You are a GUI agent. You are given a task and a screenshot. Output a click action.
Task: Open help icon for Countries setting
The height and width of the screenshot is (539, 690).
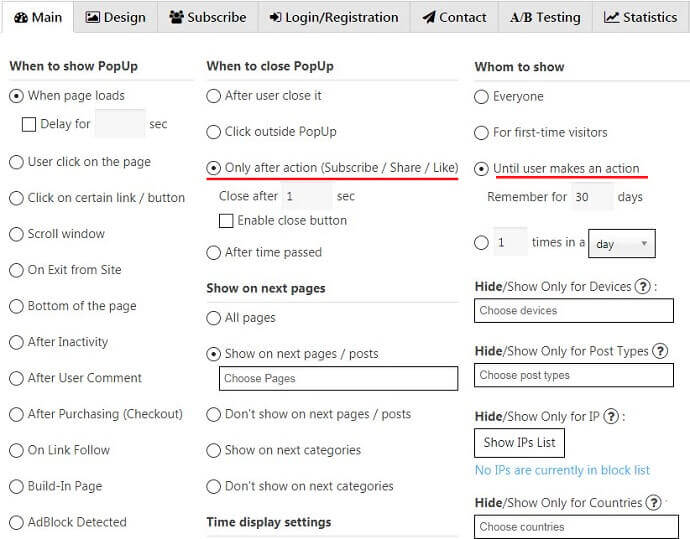pyautogui.click(x=653, y=502)
